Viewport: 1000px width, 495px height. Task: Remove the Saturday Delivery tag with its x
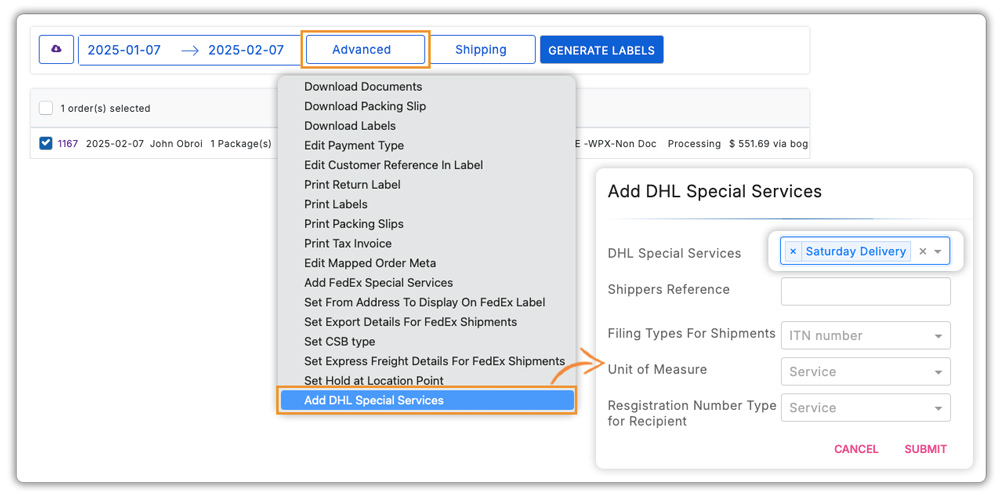(x=793, y=251)
